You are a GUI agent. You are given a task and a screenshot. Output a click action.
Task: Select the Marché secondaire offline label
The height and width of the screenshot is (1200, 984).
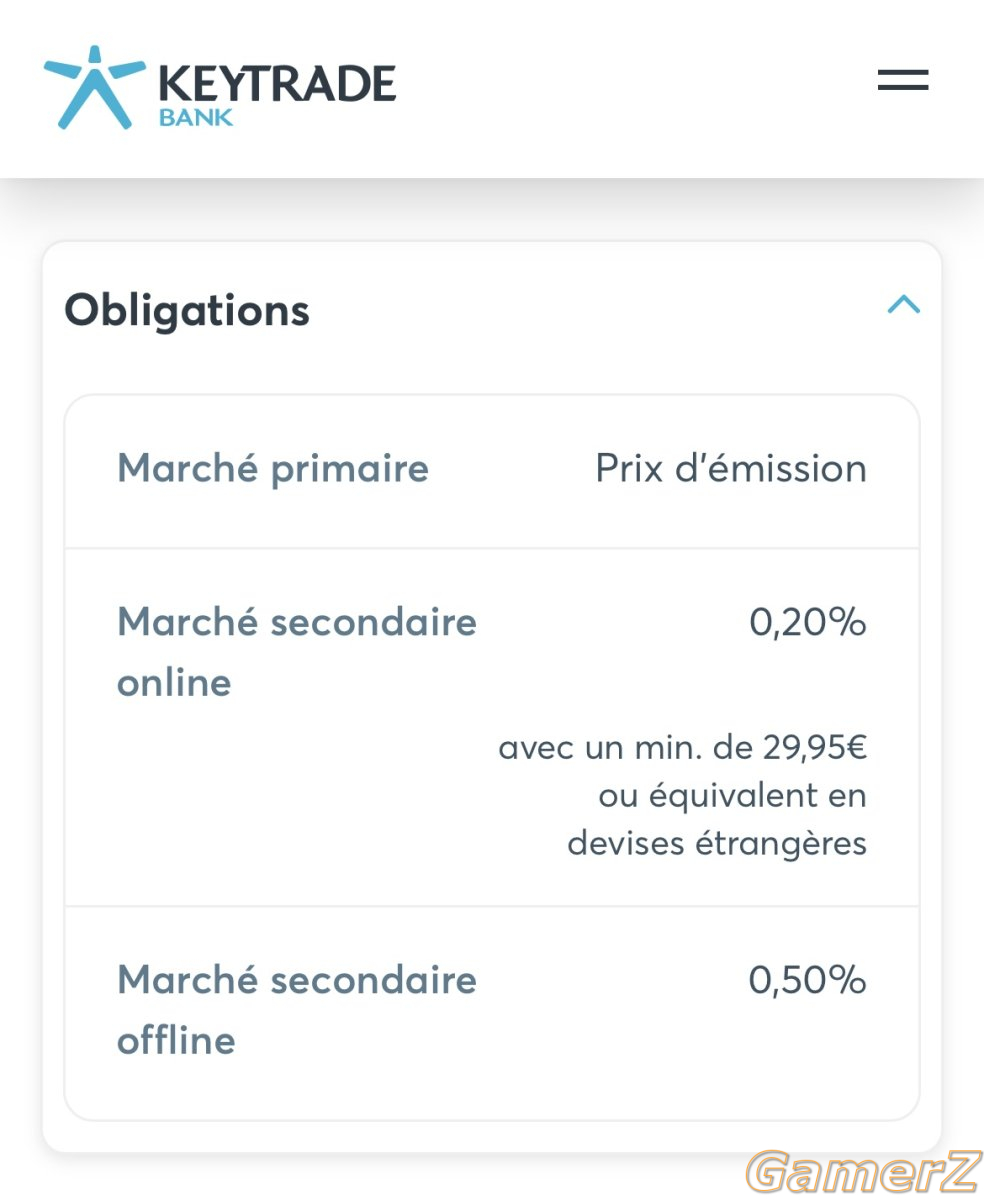[x=297, y=1009]
